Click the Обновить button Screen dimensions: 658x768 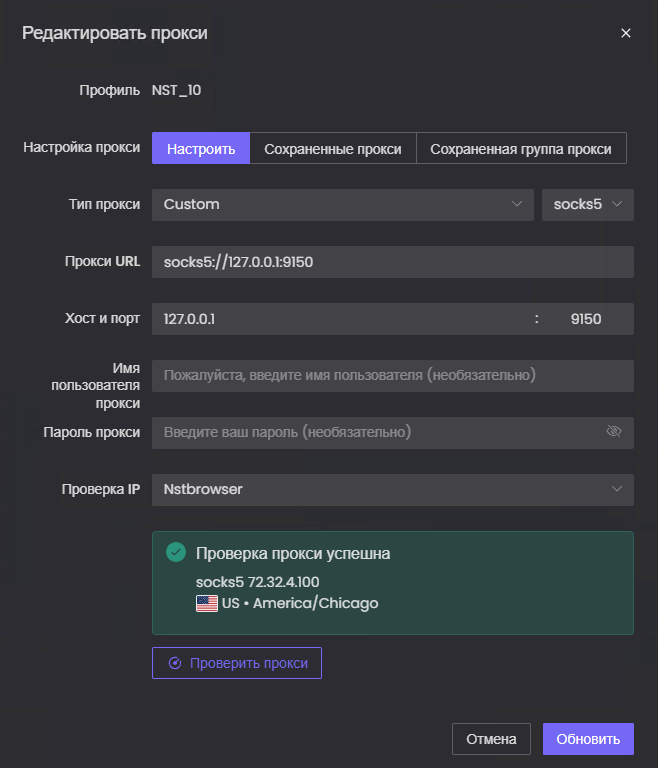click(588, 739)
